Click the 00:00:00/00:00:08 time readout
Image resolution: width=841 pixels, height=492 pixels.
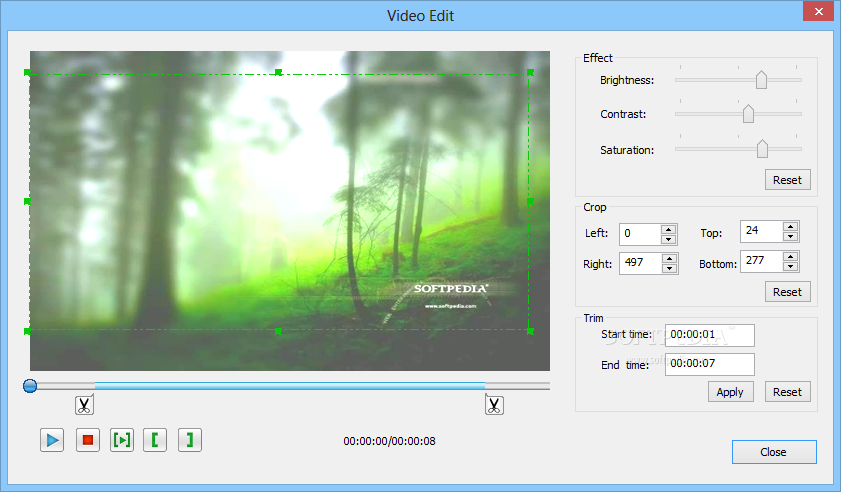tap(389, 441)
